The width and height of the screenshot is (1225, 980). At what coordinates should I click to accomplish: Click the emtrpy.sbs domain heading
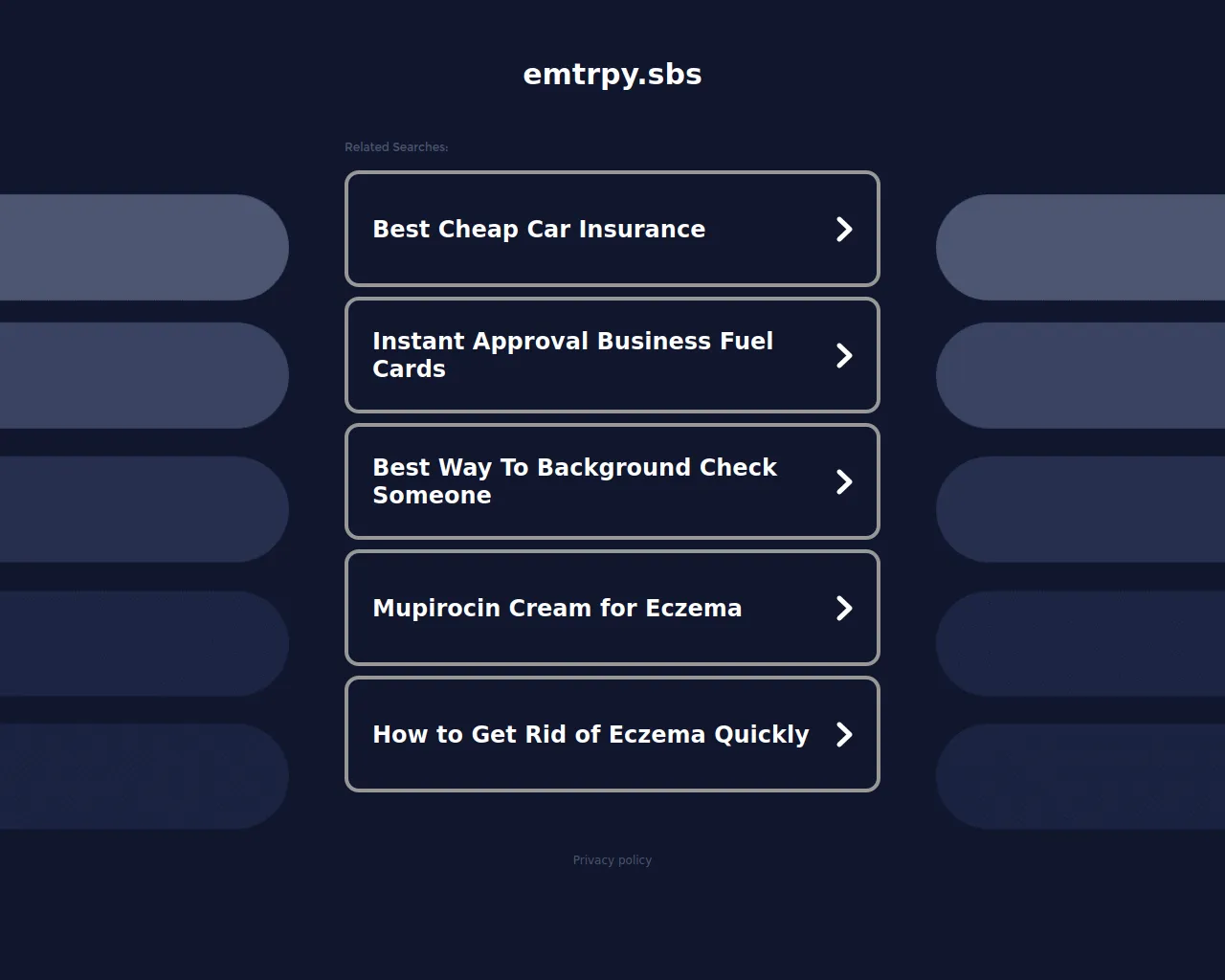click(612, 75)
